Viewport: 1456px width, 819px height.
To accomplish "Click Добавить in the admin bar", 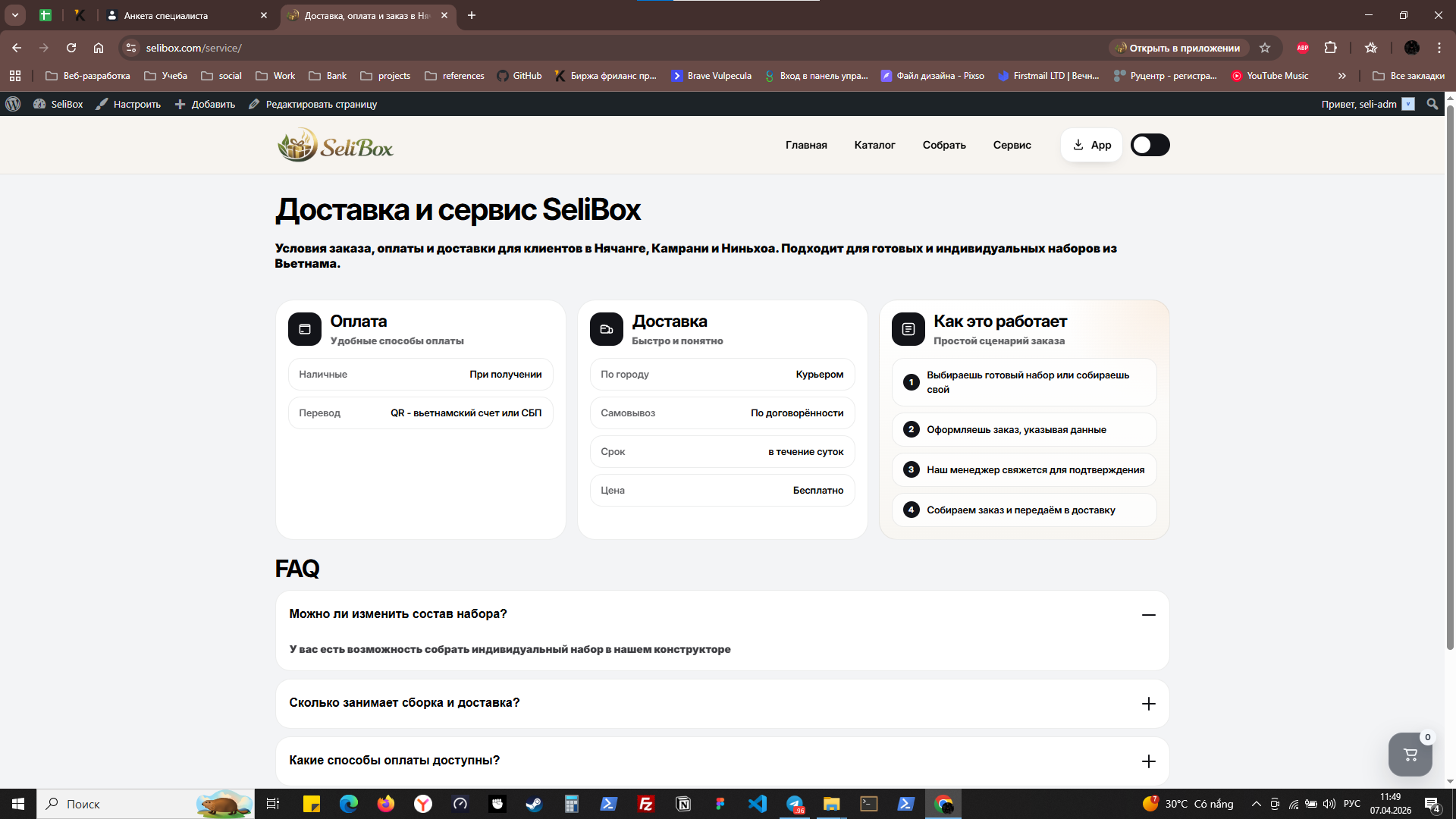I will pyautogui.click(x=205, y=104).
